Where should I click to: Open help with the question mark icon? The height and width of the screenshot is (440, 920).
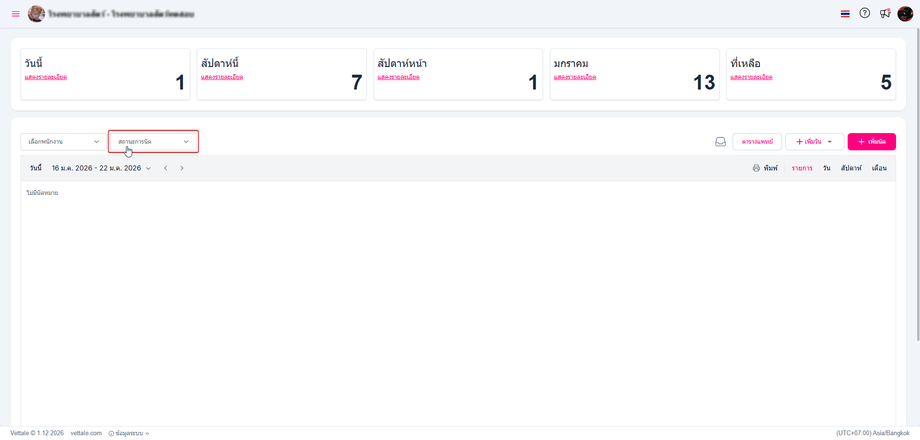[x=864, y=13]
